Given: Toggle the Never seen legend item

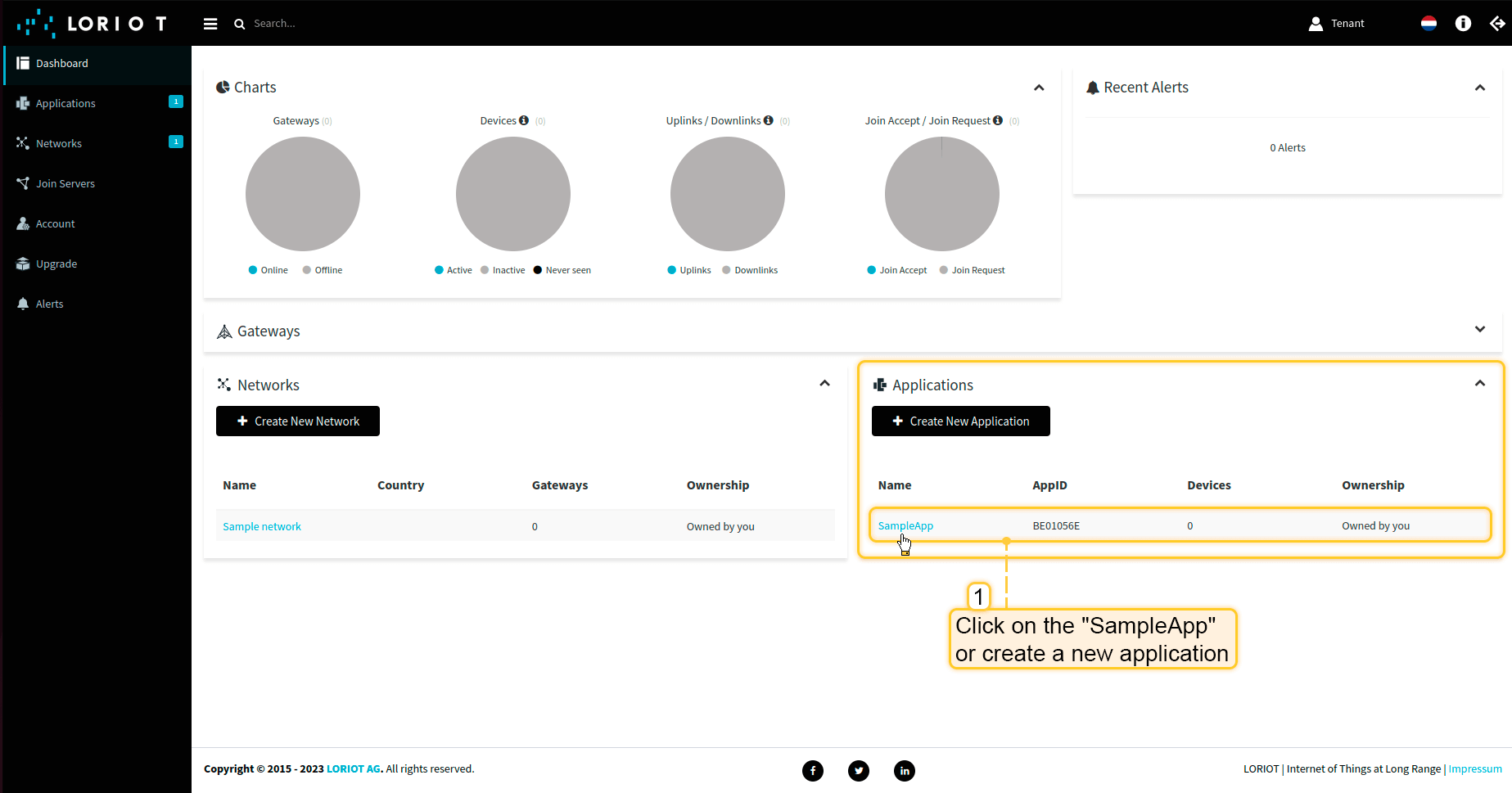Looking at the screenshot, I should click(562, 270).
